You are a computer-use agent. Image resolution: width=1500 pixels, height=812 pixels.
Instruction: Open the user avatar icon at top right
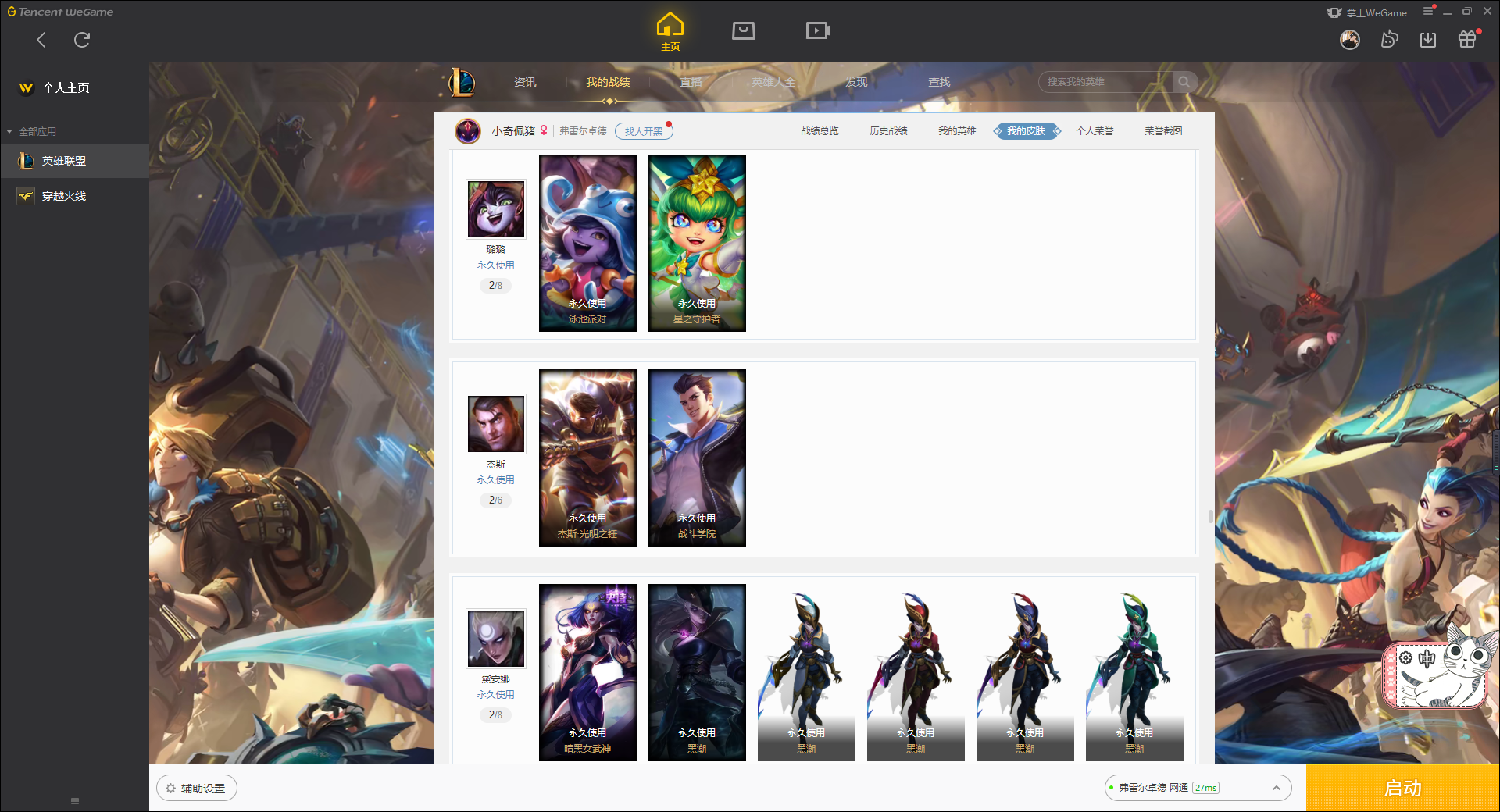click(1350, 40)
